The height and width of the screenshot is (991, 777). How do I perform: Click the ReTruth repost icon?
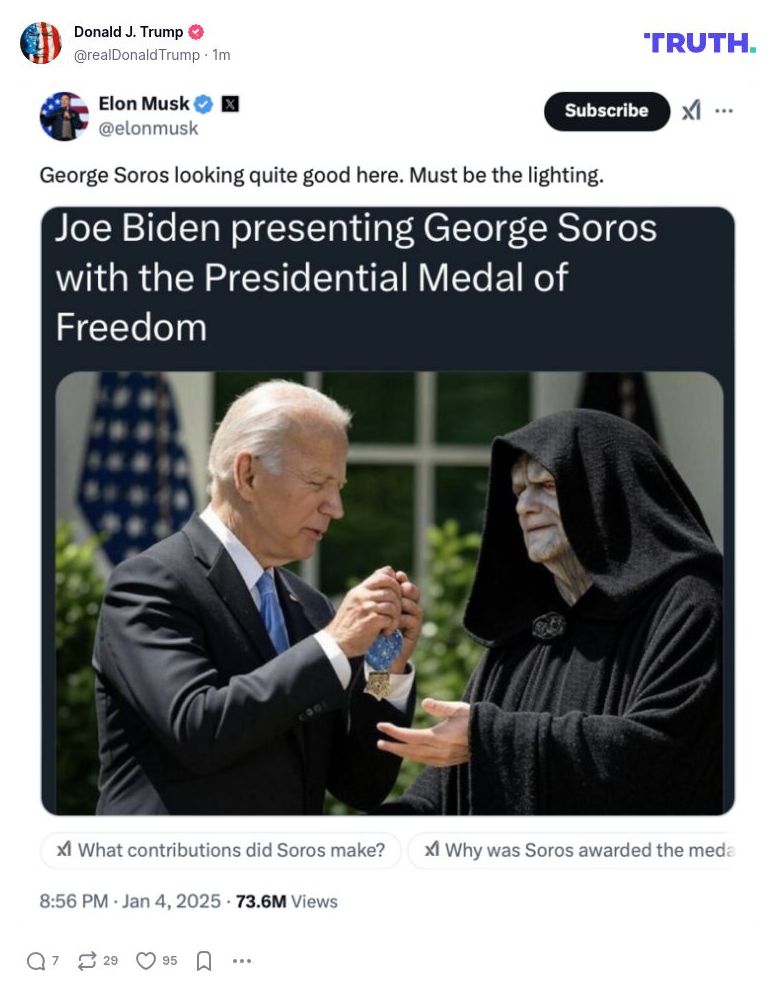pyautogui.click(x=86, y=960)
